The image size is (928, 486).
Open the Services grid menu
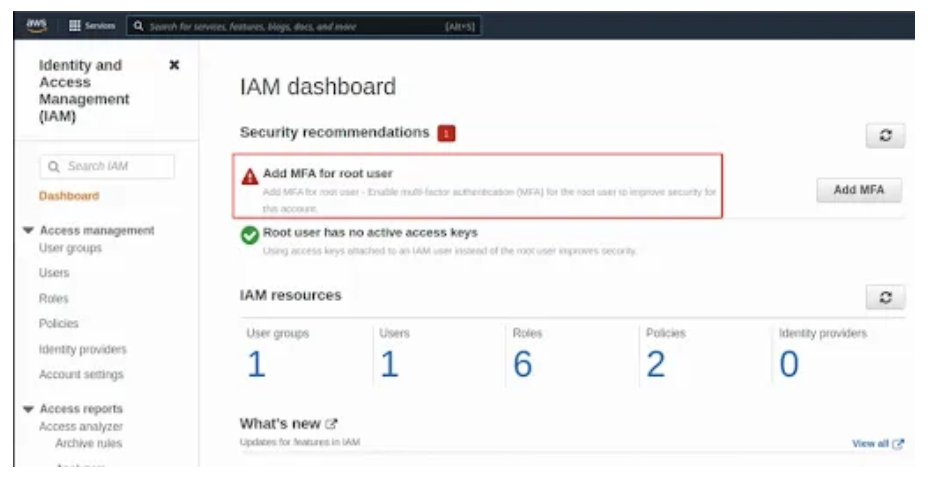(92, 25)
